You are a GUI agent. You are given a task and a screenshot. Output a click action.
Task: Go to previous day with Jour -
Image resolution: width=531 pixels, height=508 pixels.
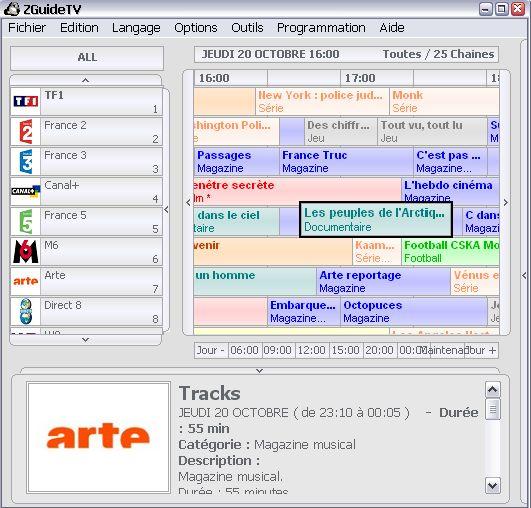coord(211,350)
